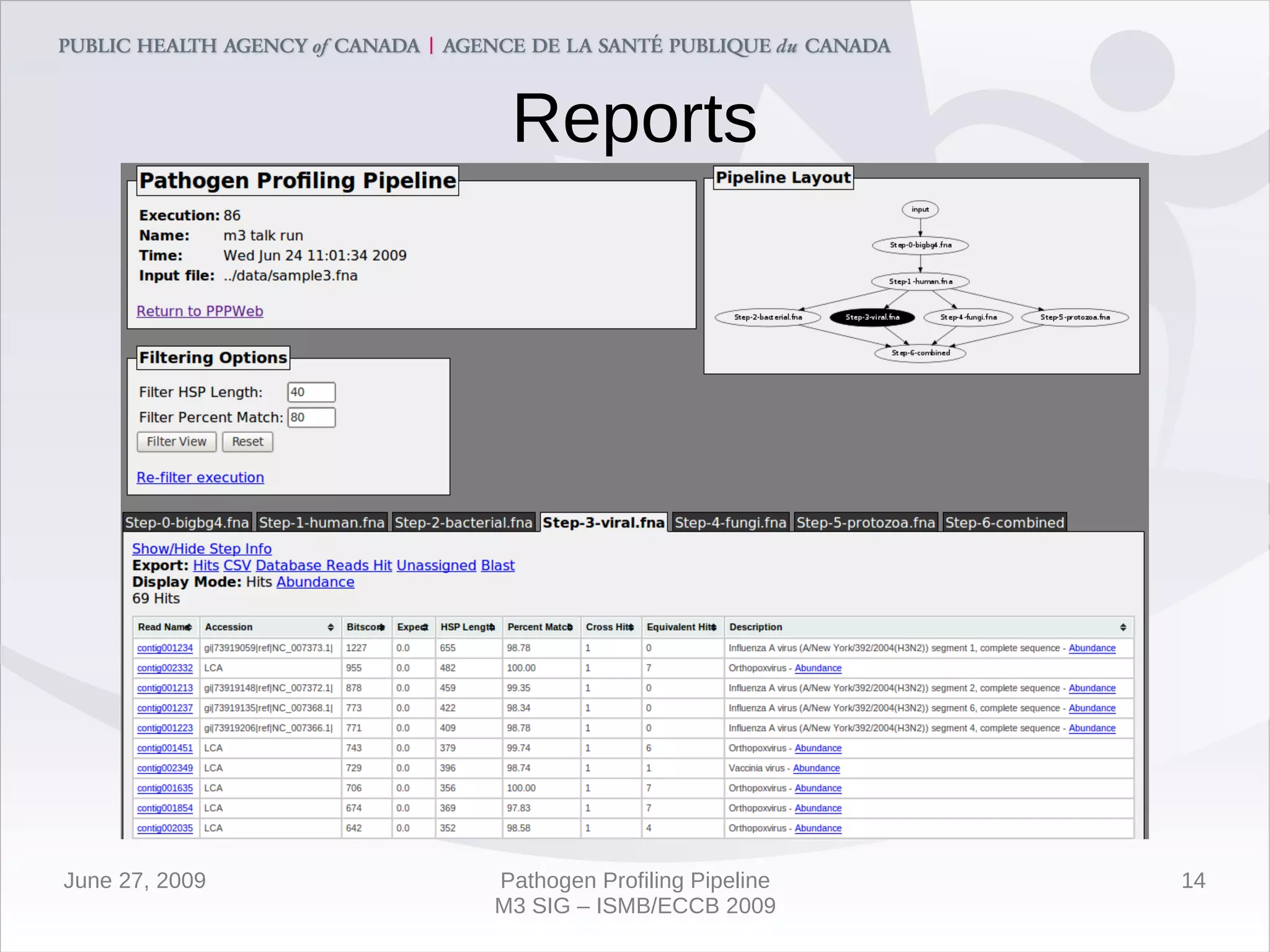Viewport: 1270px width, 952px height.
Task: Open the Step-1-human.fna tab
Action: (x=322, y=523)
